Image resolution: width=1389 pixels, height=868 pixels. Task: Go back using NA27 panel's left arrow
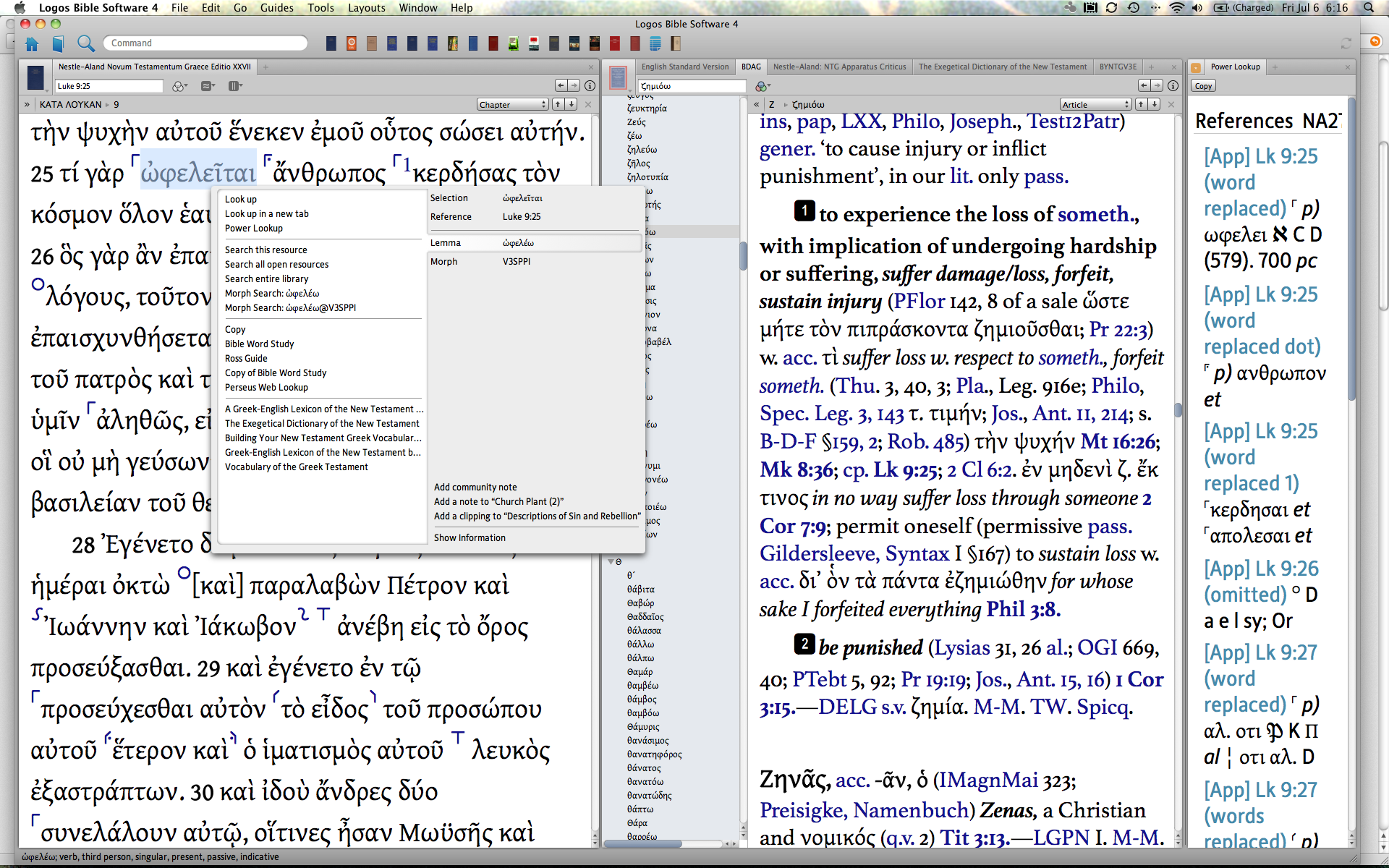coord(561,85)
